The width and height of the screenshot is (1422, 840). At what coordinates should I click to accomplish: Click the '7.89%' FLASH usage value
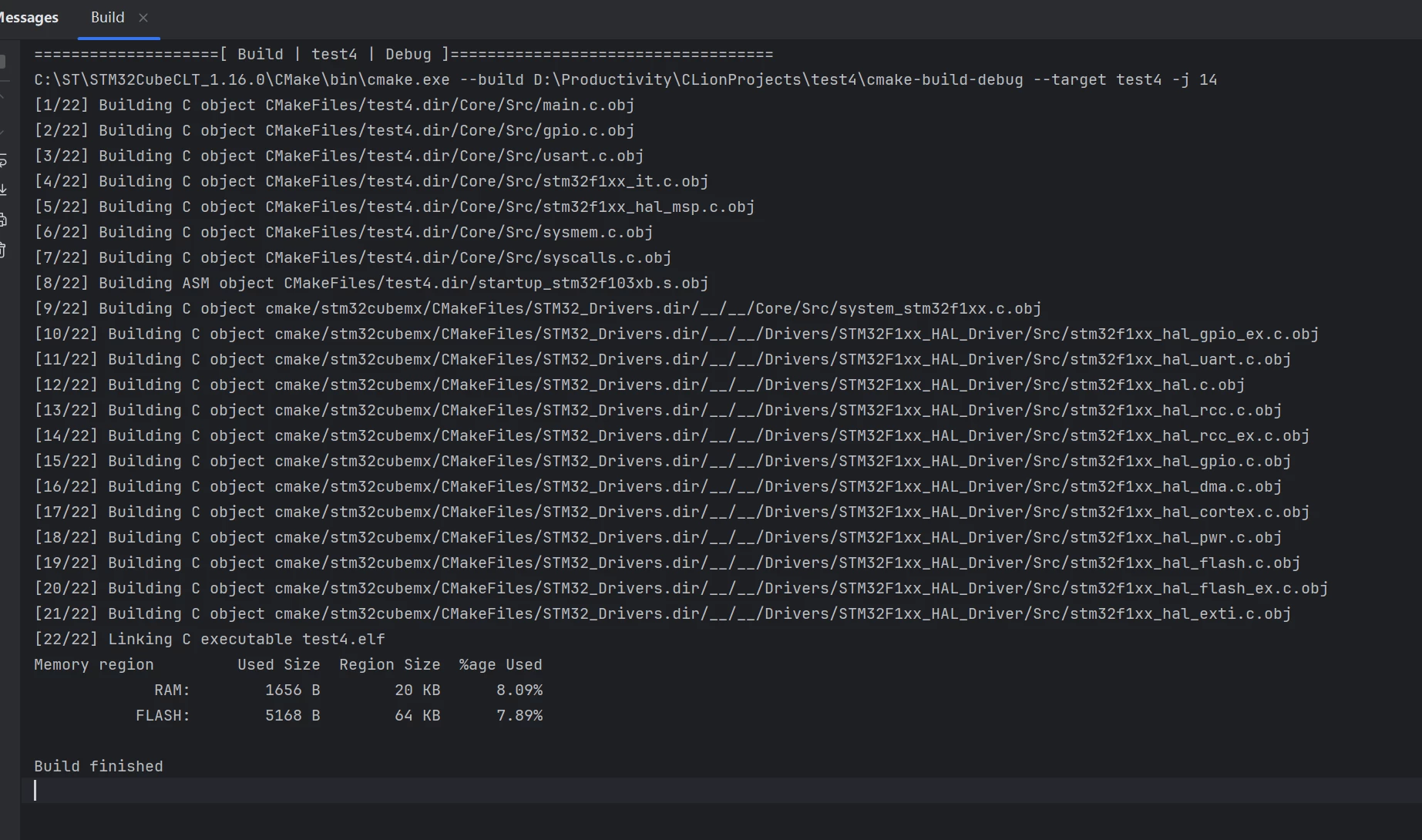tap(519, 716)
